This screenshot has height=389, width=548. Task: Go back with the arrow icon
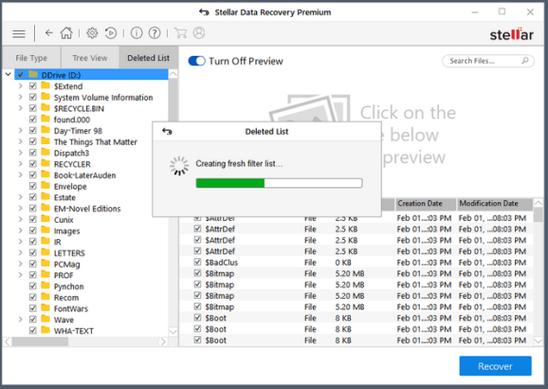(49, 33)
